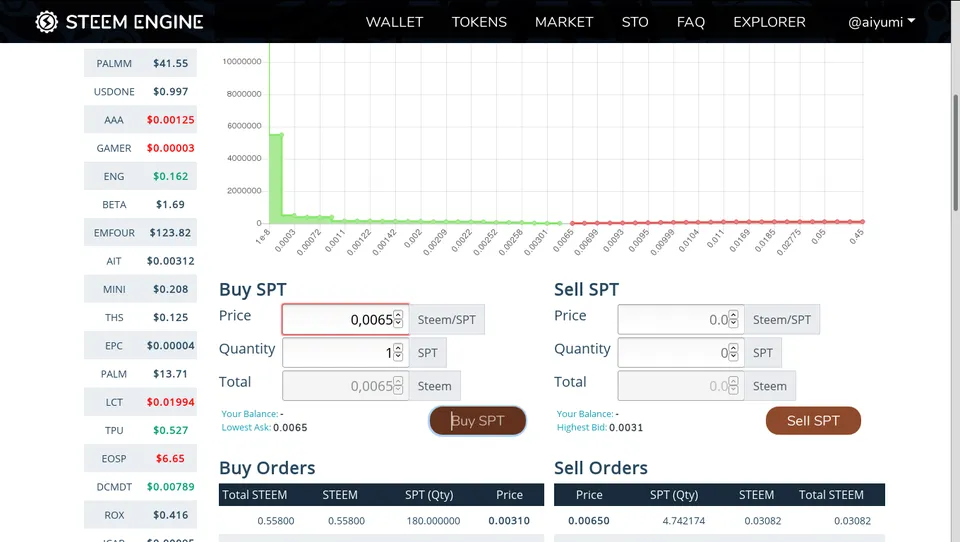Select the TPU token row
Image resolution: width=960 pixels, height=542 pixels.
tap(140, 430)
